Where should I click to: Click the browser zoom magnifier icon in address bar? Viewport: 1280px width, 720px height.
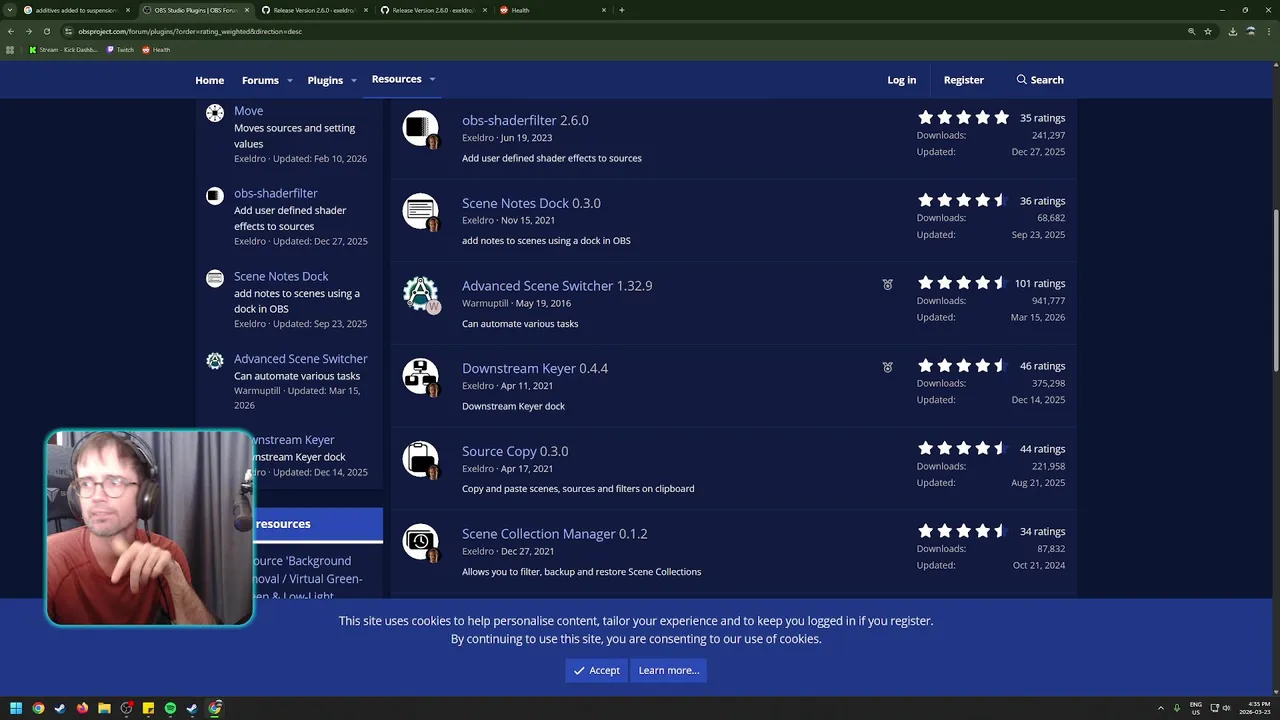[1191, 31]
